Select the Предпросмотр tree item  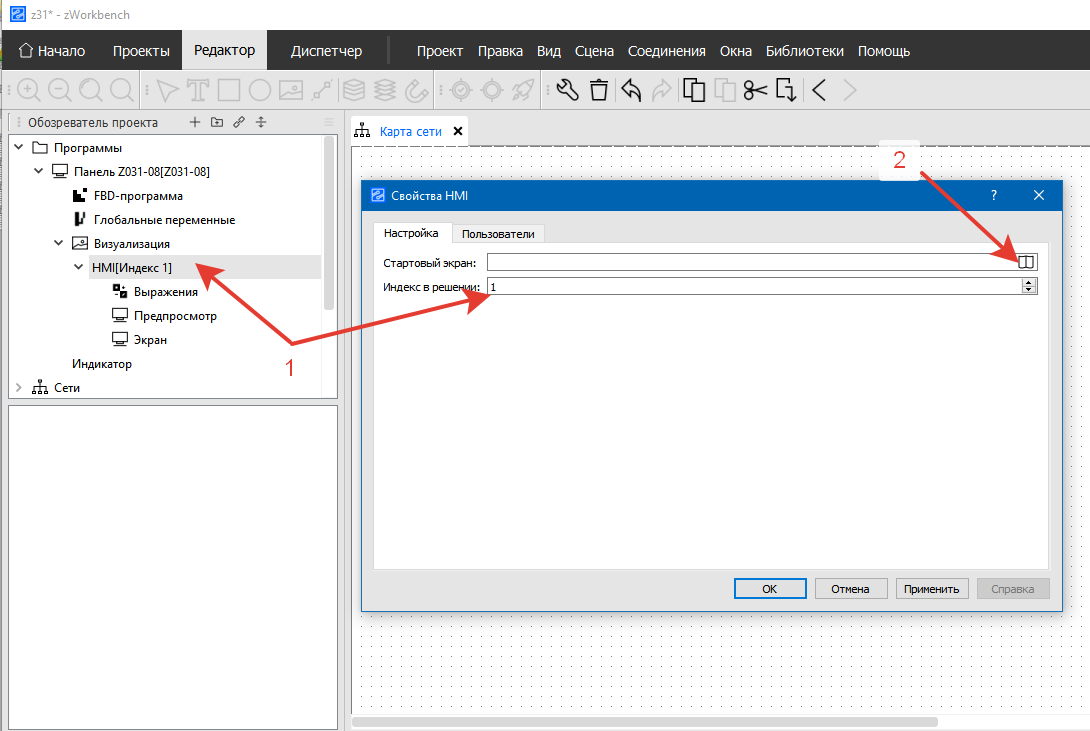(175, 316)
